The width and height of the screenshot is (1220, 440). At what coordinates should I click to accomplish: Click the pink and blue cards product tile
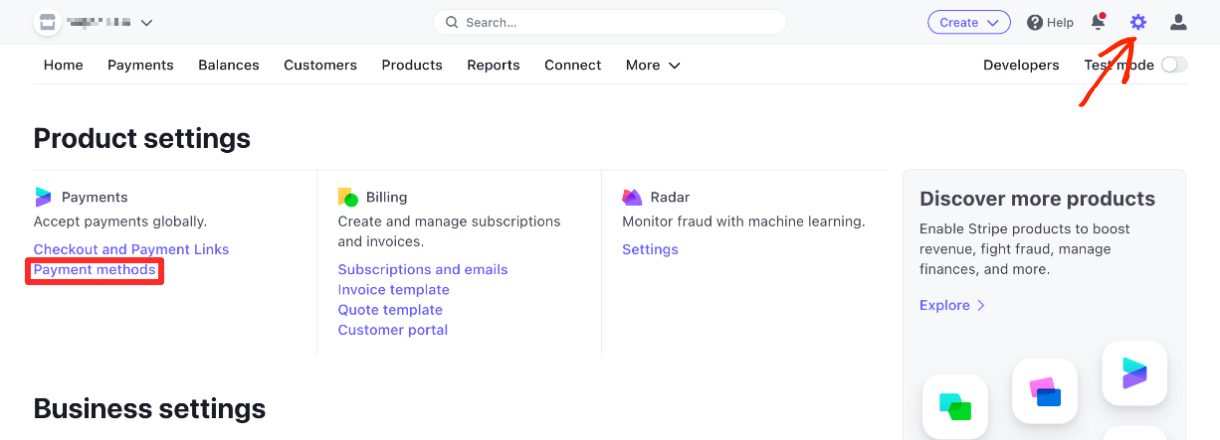1045,391
